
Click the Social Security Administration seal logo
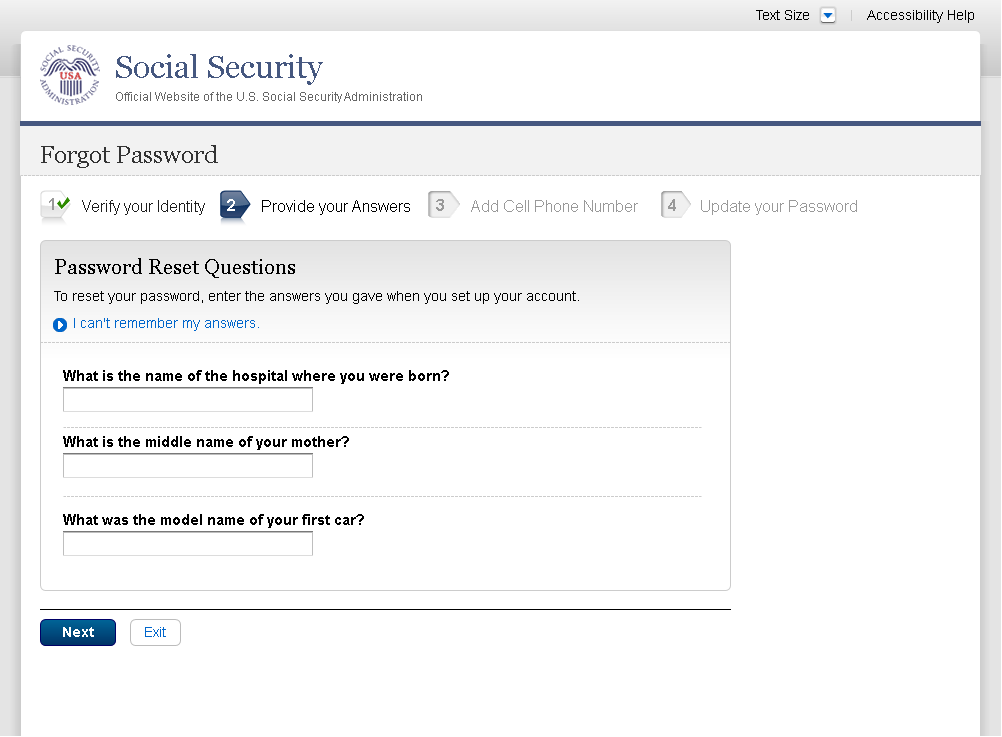(x=70, y=75)
